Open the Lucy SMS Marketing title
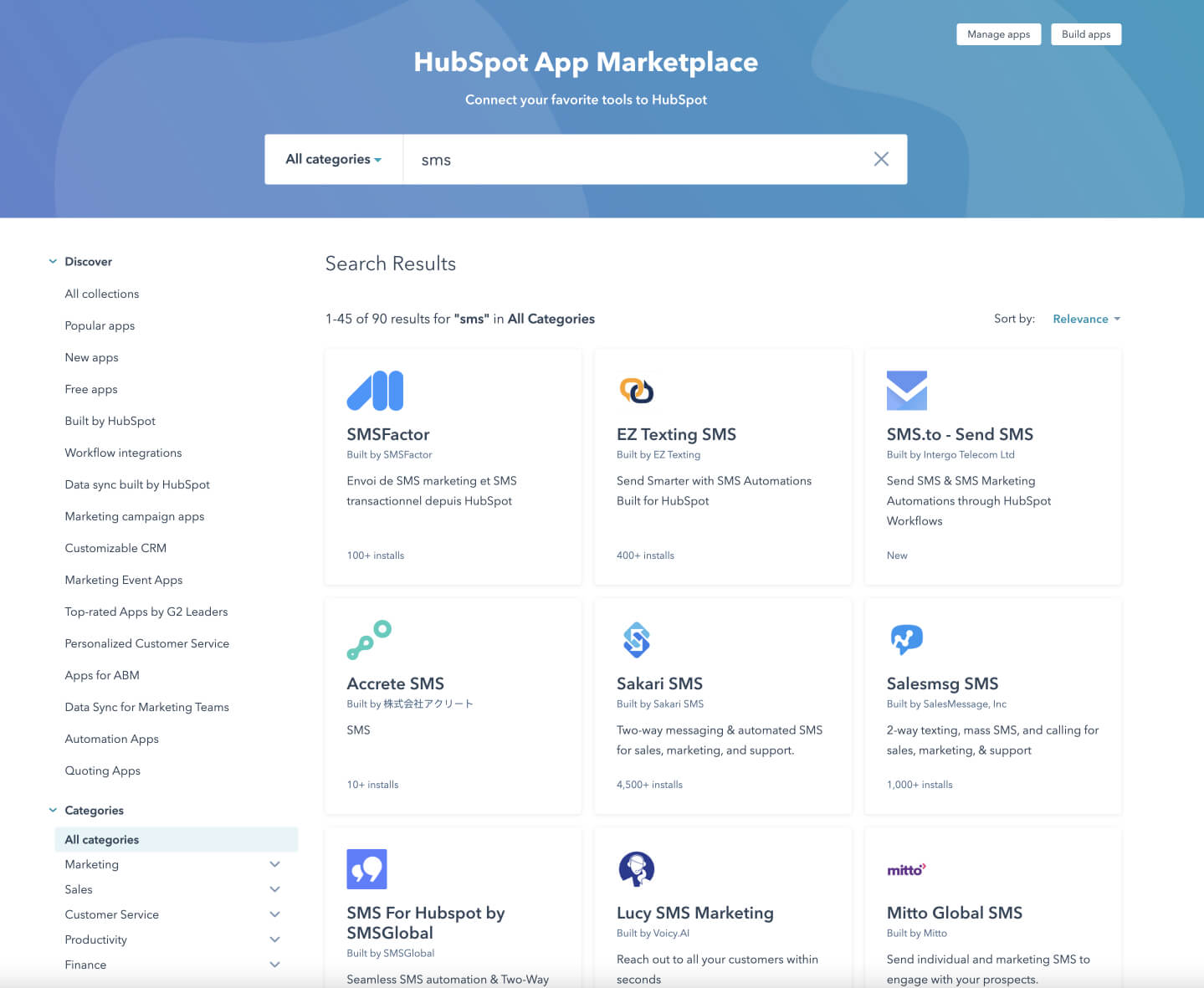Image resolution: width=1204 pixels, height=988 pixels. [x=695, y=913]
